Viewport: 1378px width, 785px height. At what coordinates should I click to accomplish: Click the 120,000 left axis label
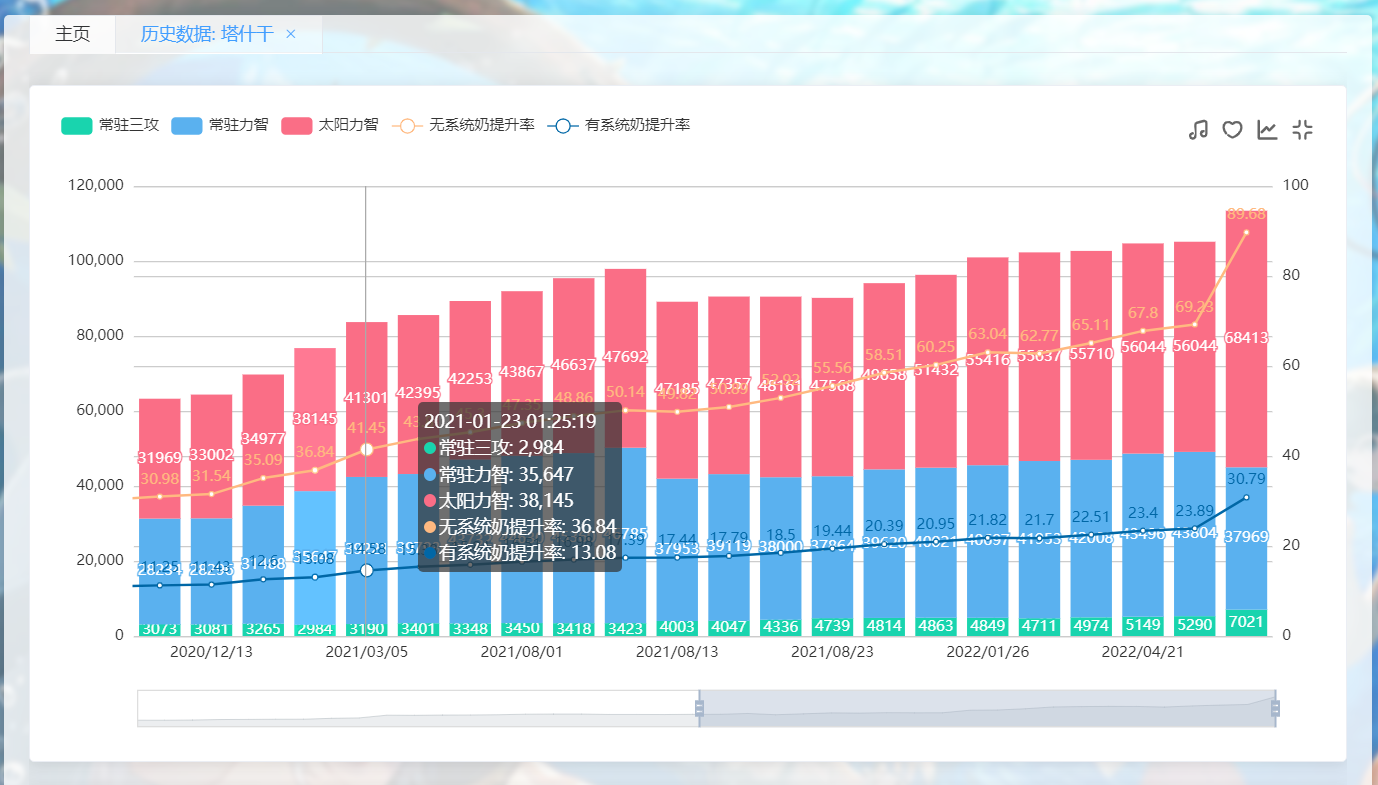click(96, 186)
